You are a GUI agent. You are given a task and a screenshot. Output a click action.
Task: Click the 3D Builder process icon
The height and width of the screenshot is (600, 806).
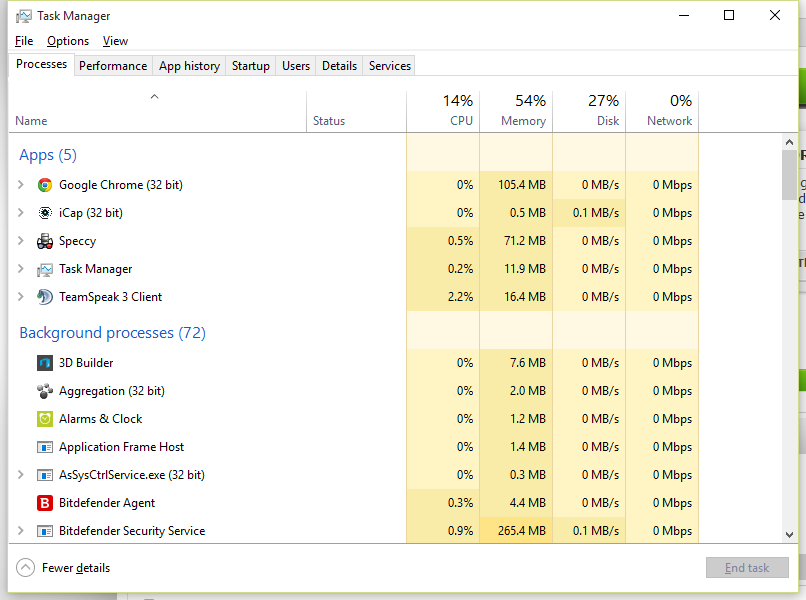(45, 363)
